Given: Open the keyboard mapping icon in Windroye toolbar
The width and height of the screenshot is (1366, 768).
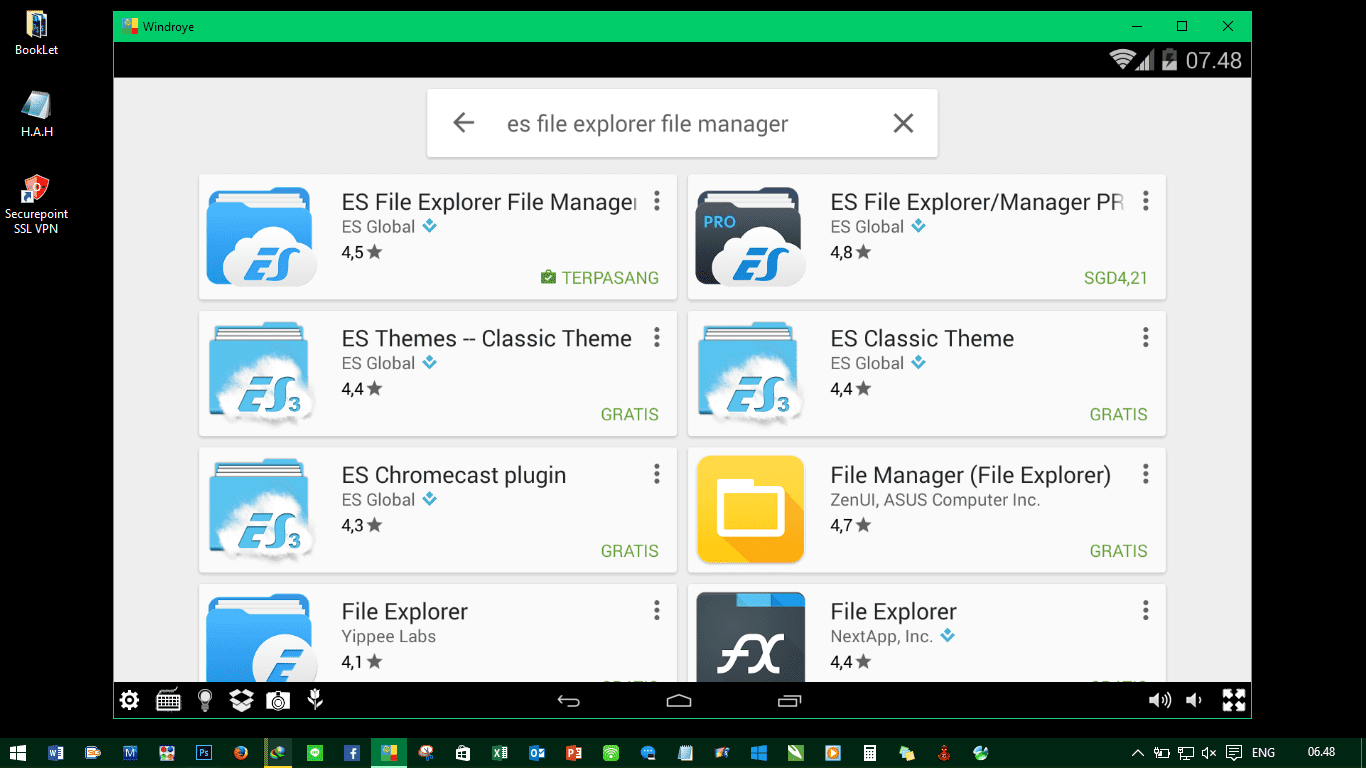Looking at the screenshot, I should click(168, 700).
